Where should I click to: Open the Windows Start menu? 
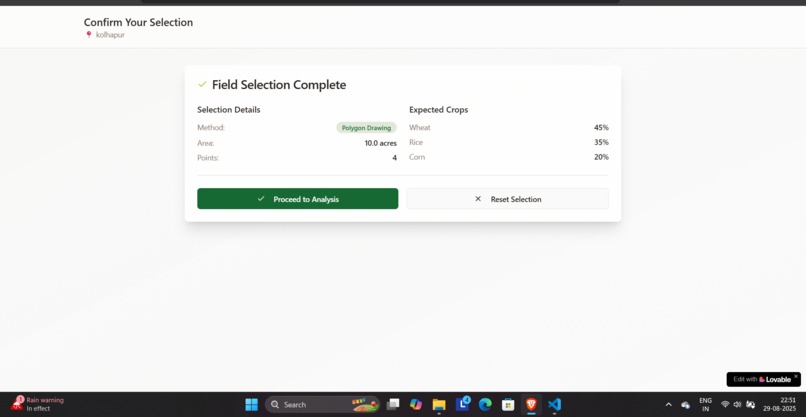(251, 405)
